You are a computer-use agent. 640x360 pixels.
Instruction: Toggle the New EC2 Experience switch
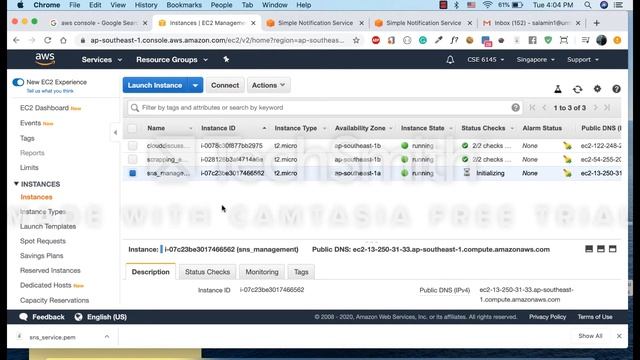(x=18, y=82)
